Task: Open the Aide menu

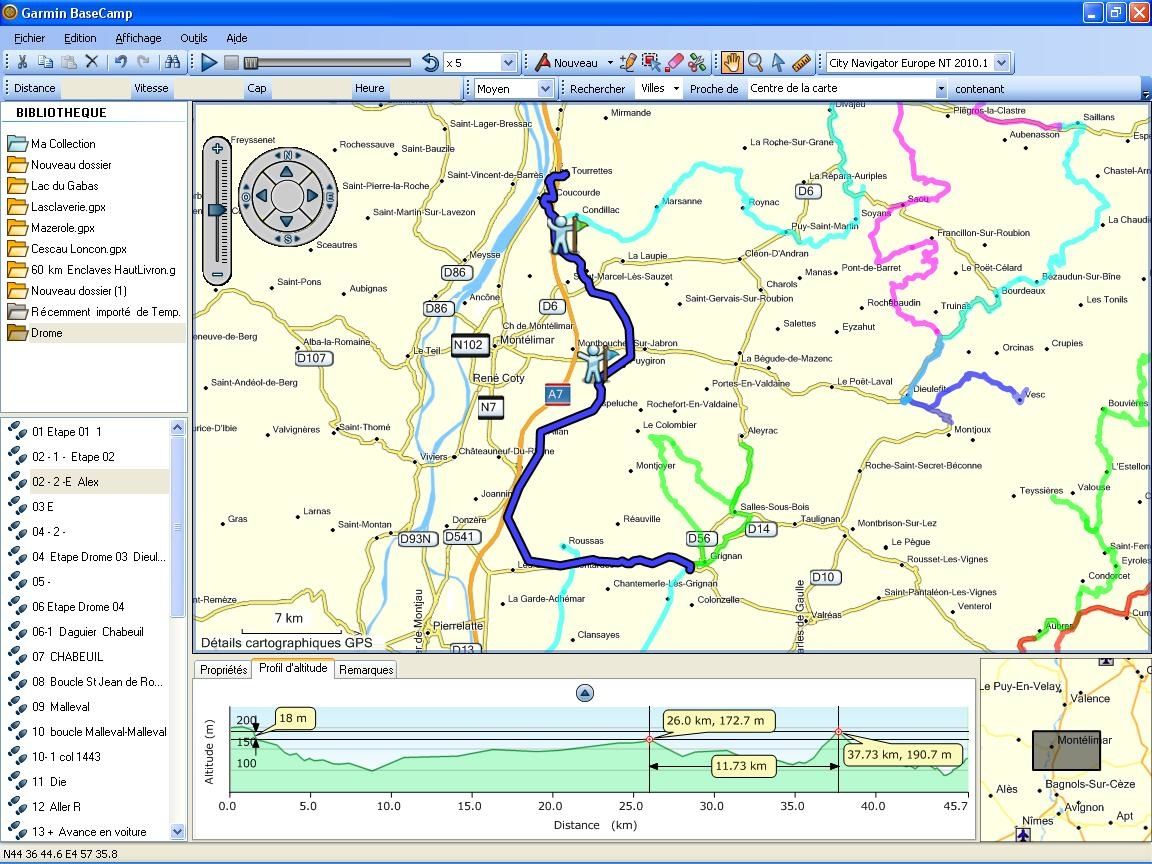Action: pos(237,38)
